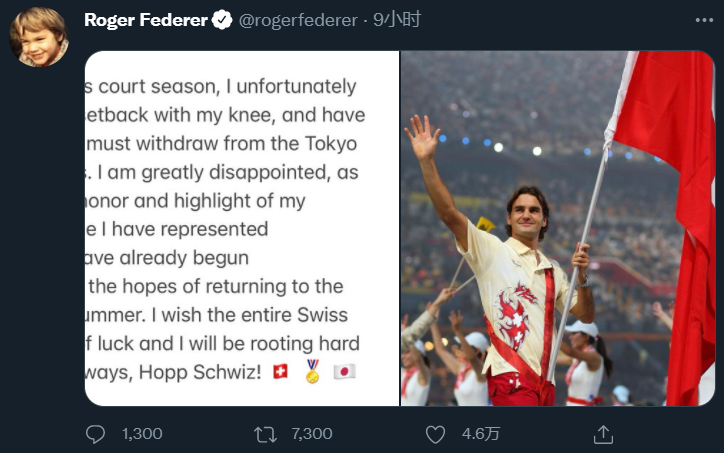This screenshot has height=453, width=724.
Task: Open Roger Federer's profile picture avatar
Action: click(x=39, y=38)
